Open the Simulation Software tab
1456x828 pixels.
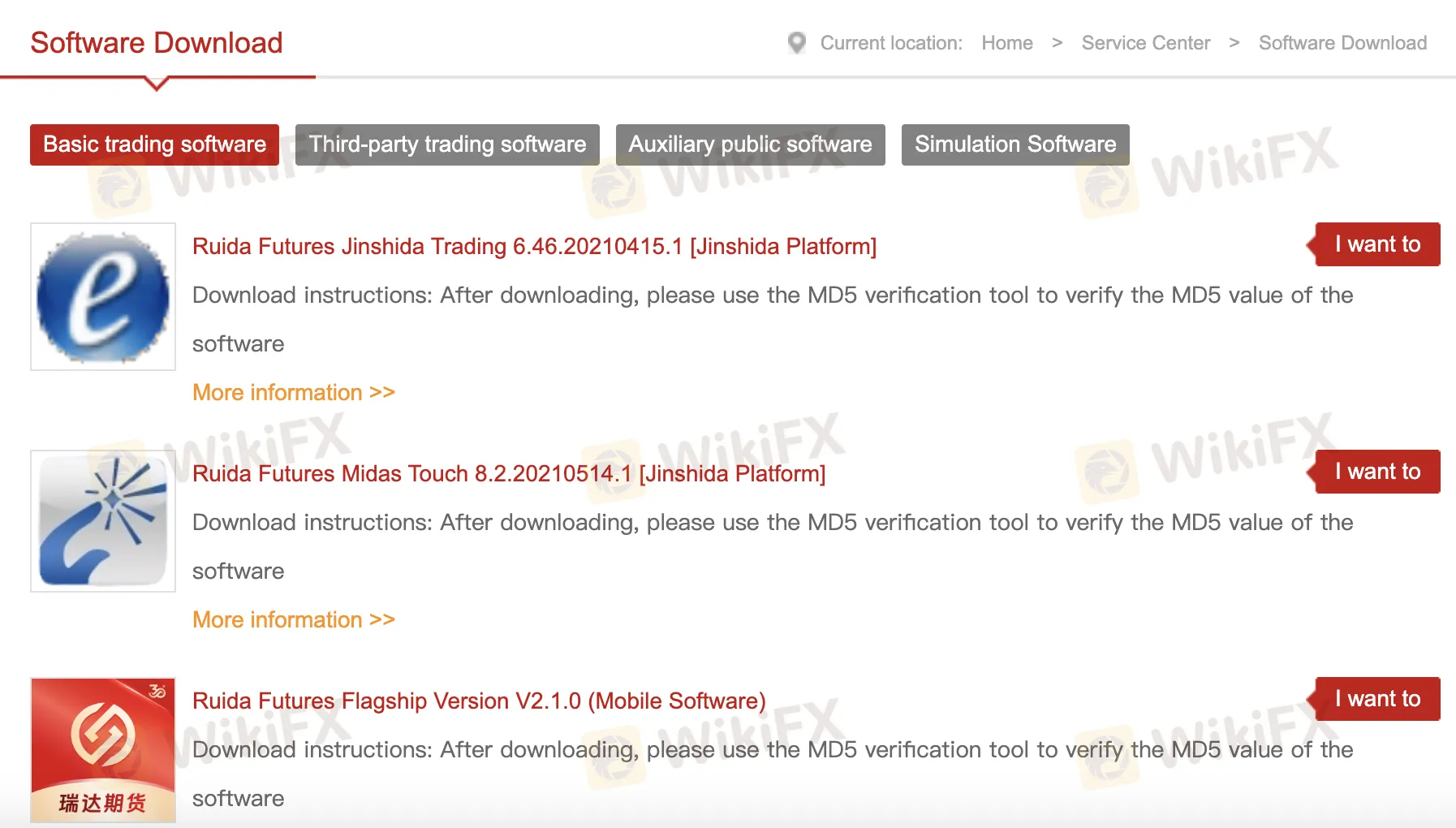(1014, 144)
